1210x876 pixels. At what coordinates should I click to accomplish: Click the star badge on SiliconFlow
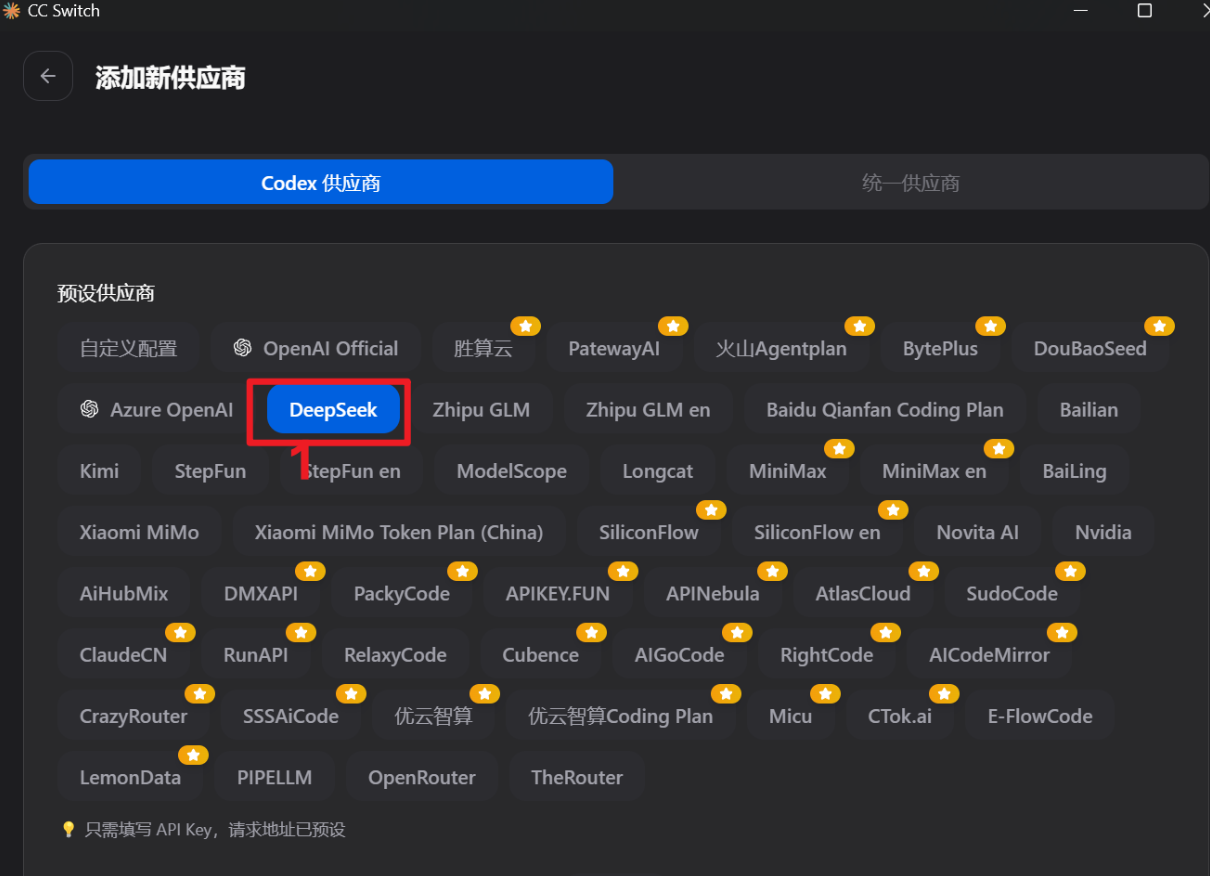coord(711,510)
